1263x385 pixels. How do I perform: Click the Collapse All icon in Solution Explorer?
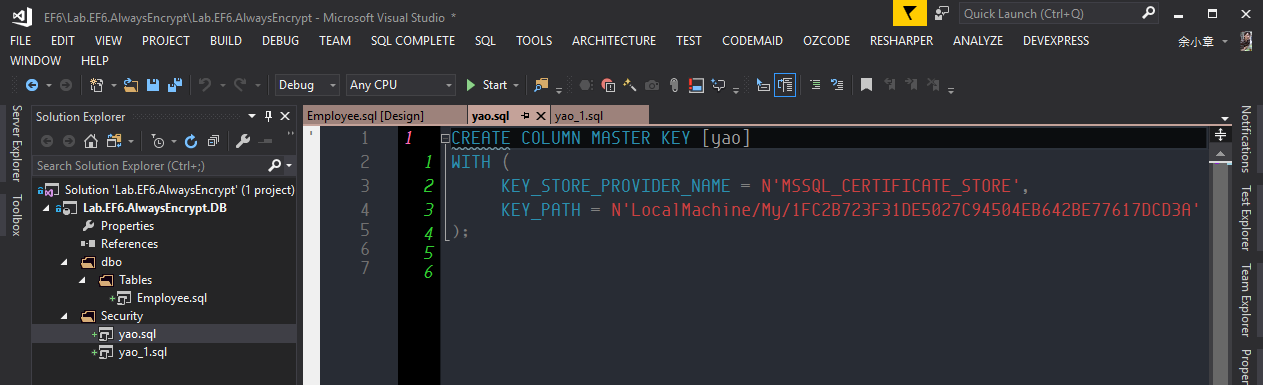point(213,141)
